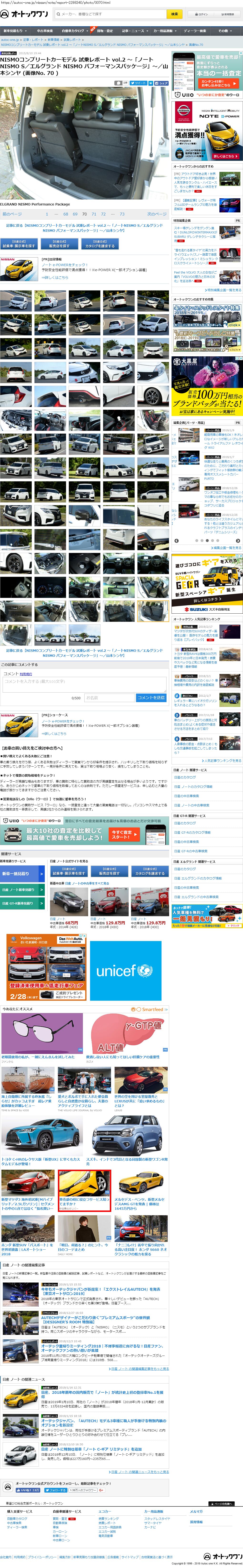243x1568 pixels.
Task: Select the 自動車カタログ menu item
Action: point(74,31)
